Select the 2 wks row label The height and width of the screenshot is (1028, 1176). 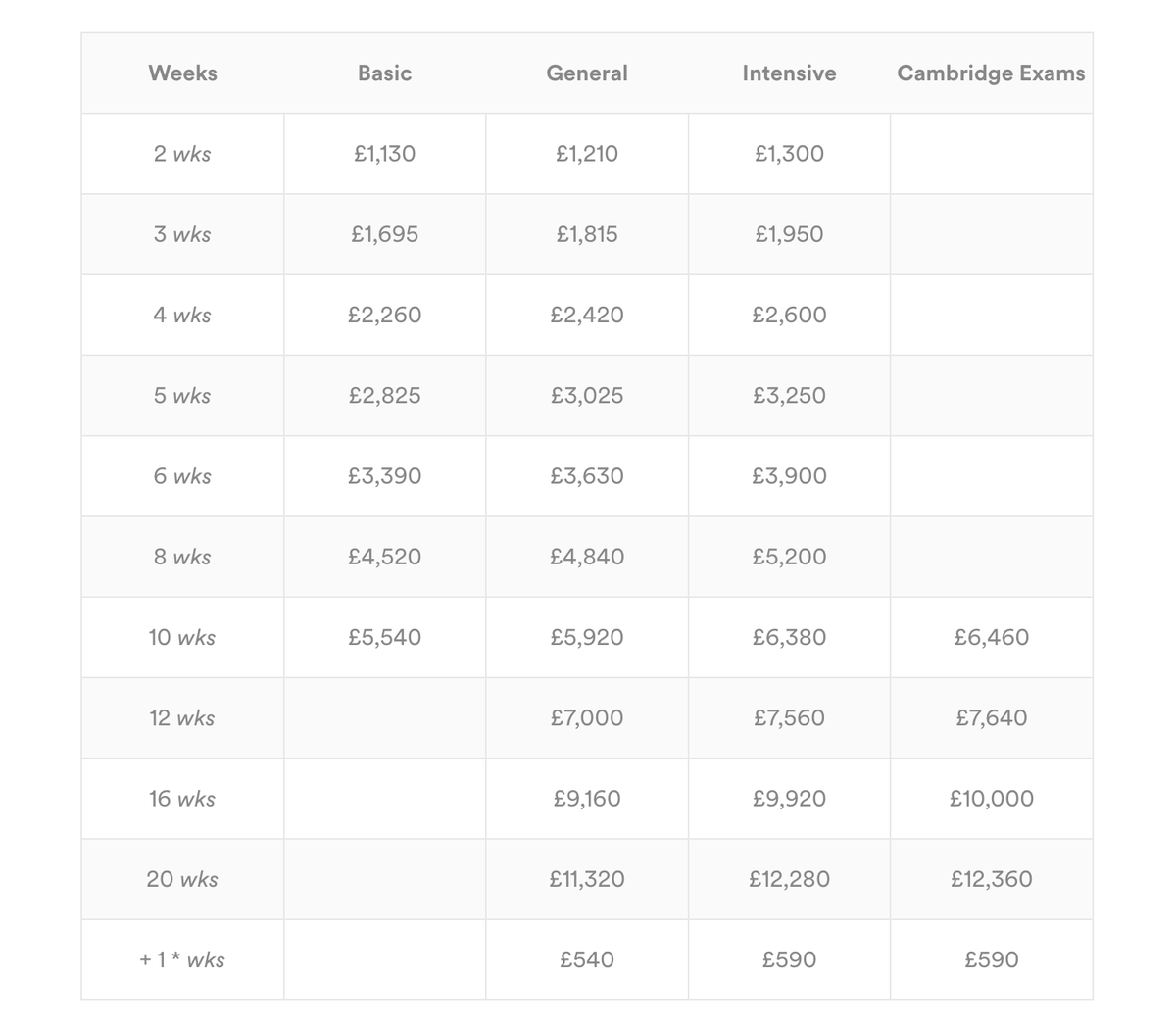click(182, 154)
